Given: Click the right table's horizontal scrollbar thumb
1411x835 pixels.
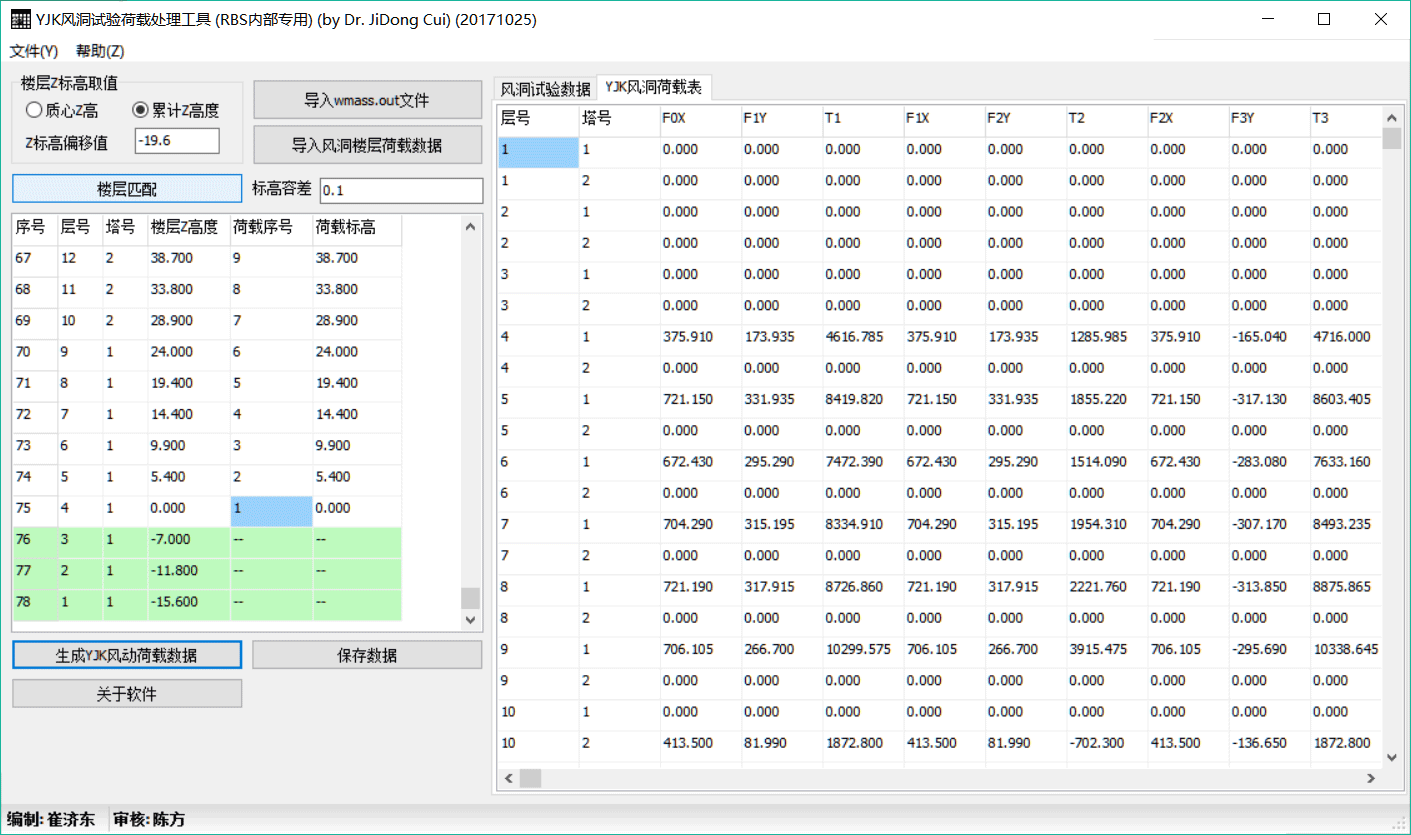Looking at the screenshot, I should (x=530, y=777).
